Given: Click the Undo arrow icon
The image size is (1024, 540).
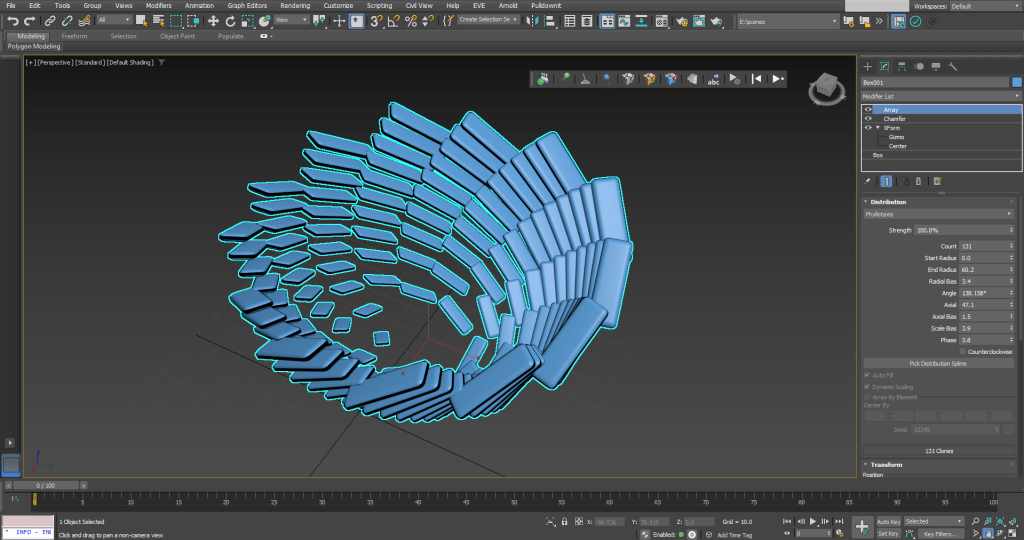Looking at the screenshot, I should click(12, 20).
